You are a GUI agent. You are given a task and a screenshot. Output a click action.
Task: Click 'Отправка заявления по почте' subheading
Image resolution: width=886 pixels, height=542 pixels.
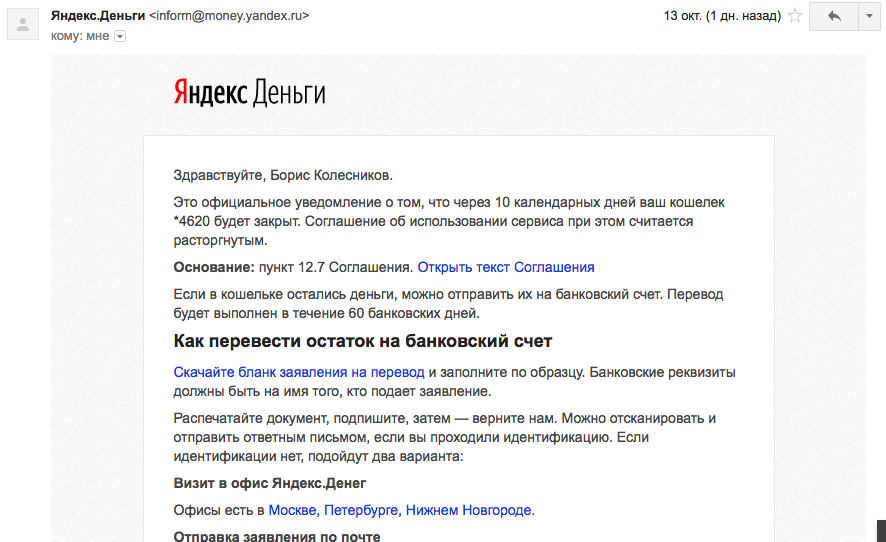pos(277,536)
